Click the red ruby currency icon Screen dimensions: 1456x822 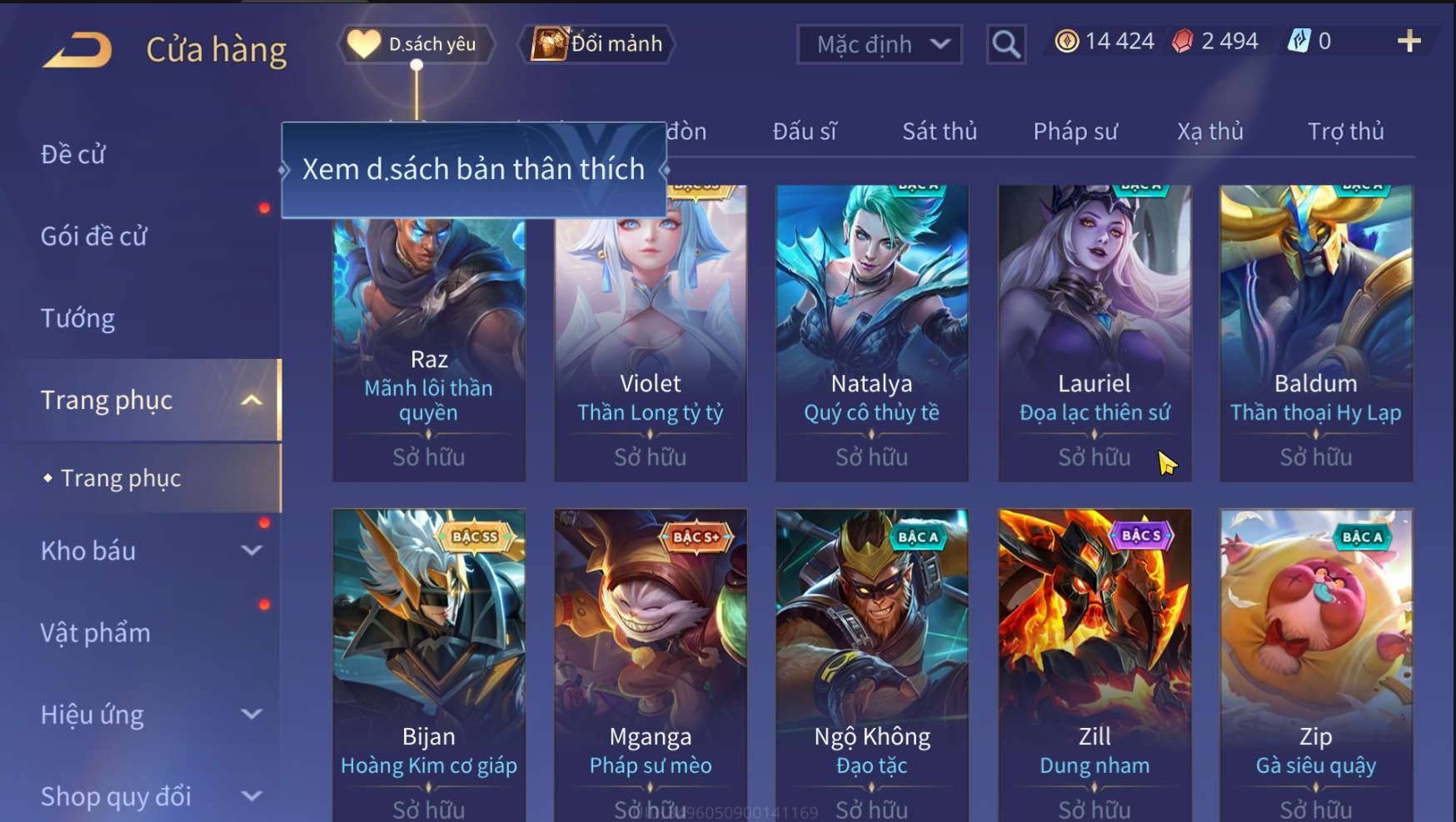[1182, 41]
